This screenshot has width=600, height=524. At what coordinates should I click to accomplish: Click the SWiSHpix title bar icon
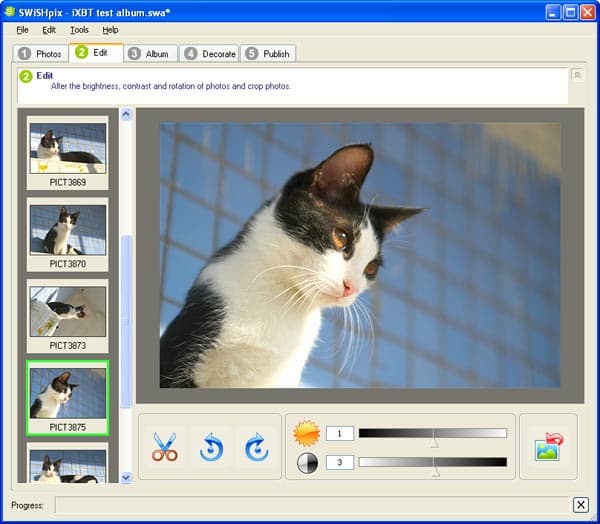tap(10, 12)
